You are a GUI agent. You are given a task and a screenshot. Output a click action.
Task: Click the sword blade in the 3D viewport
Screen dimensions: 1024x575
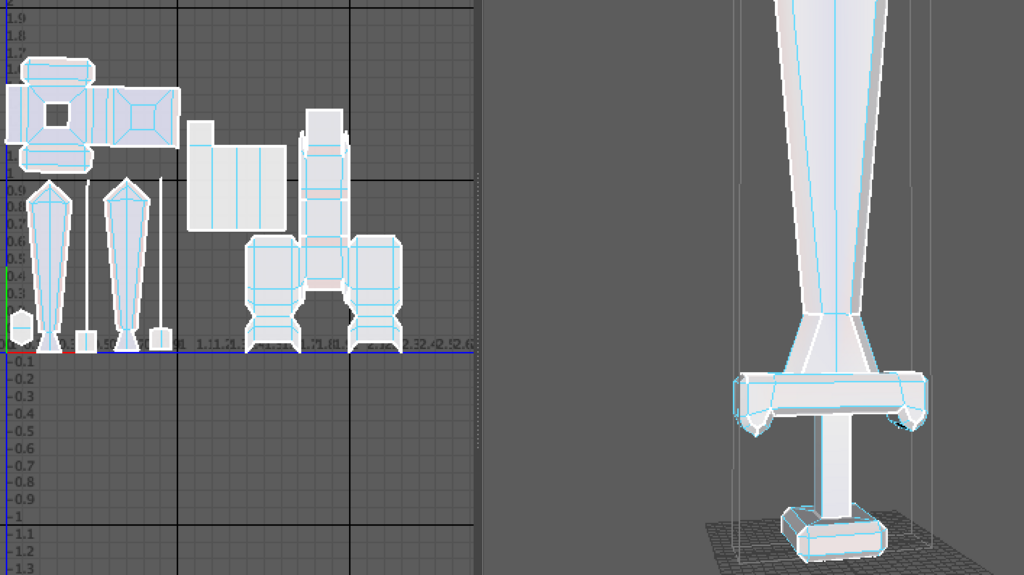[833, 157]
